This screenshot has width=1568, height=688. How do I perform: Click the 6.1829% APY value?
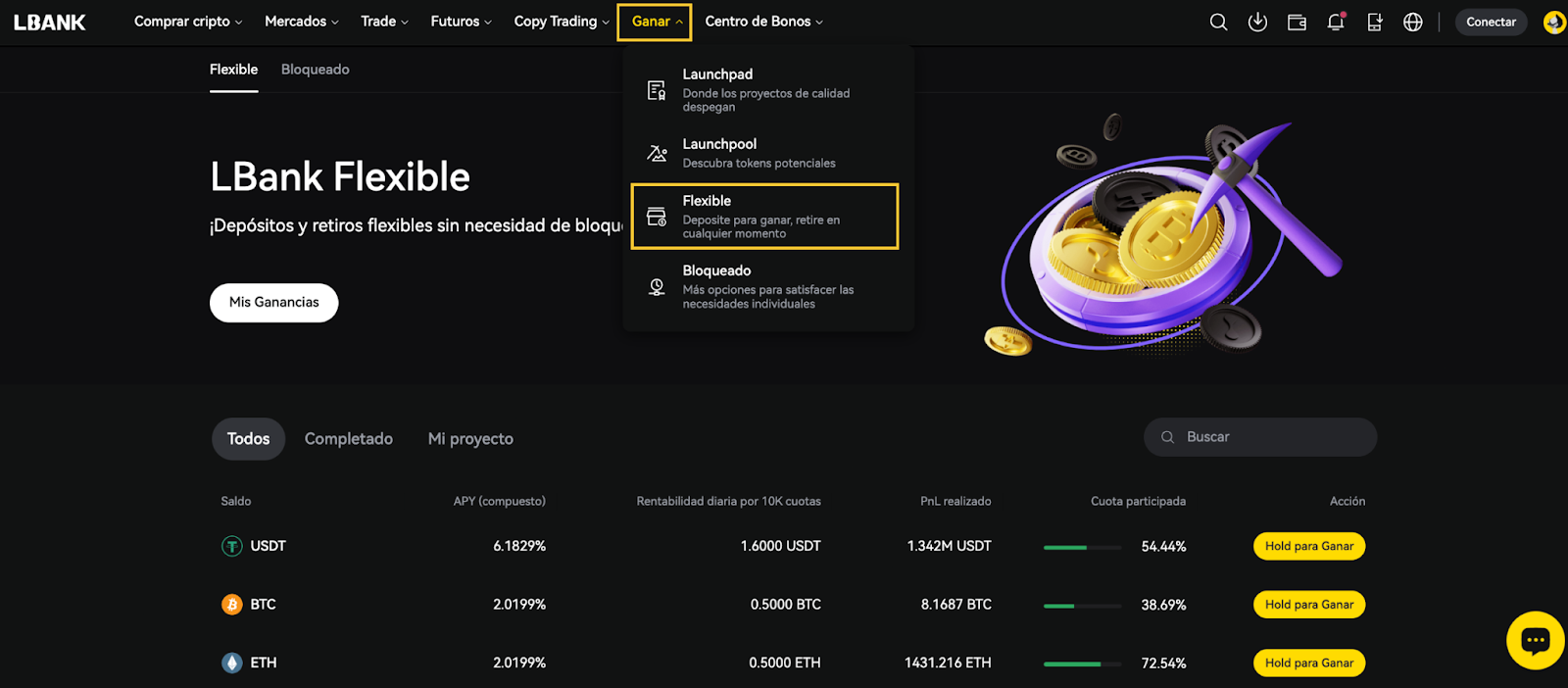(x=519, y=546)
